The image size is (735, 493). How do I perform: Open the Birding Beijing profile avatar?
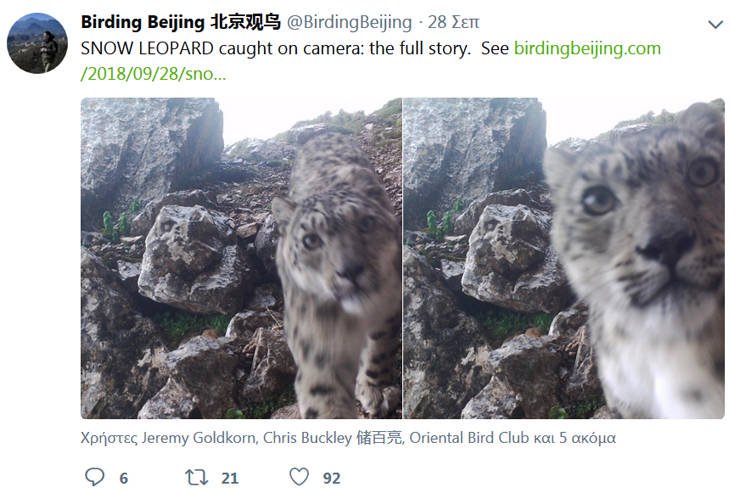(38, 43)
